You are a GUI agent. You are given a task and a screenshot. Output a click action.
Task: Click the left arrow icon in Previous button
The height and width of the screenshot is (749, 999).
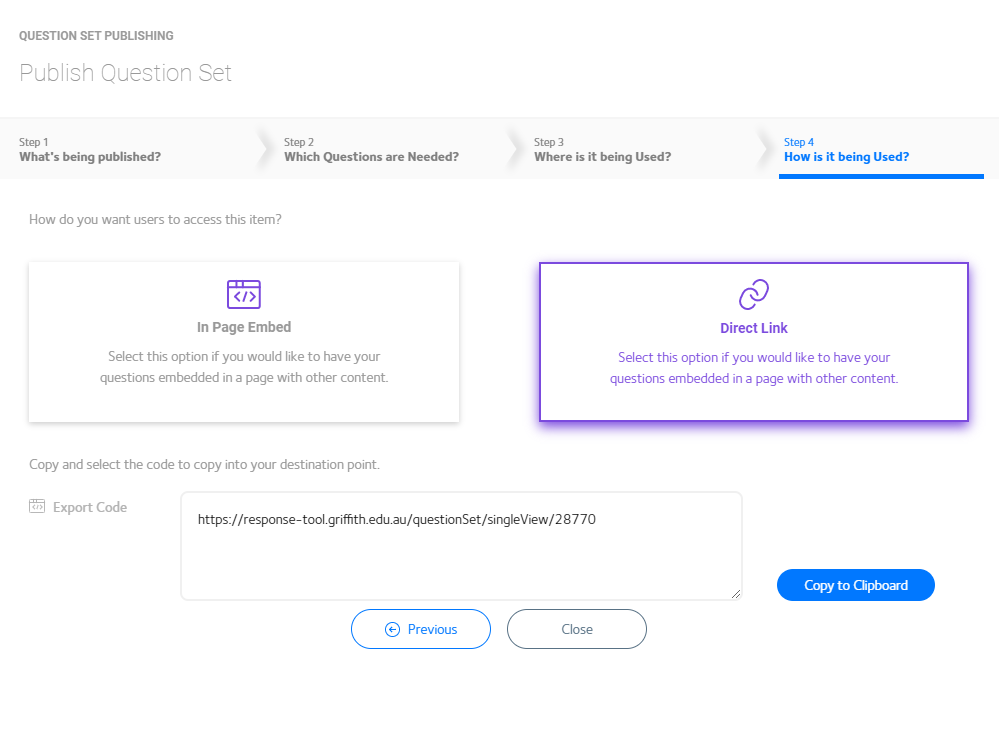click(392, 629)
